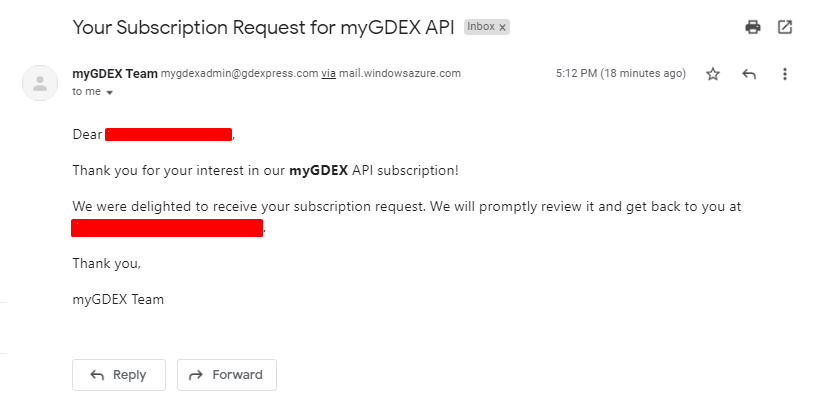Click the redacted email address in body
Image resolution: width=821 pixels, height=404 pixels.
point(167,228)
